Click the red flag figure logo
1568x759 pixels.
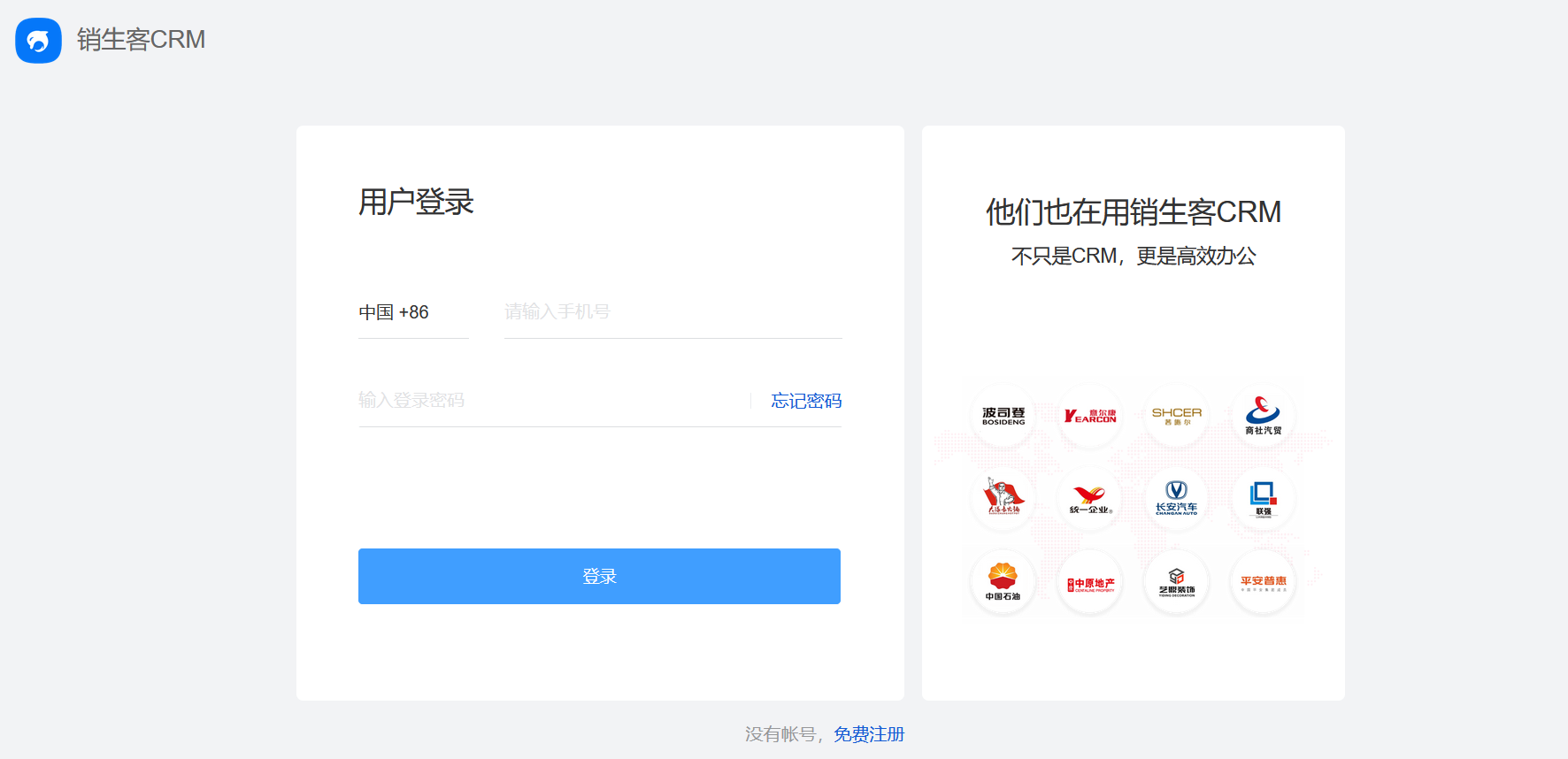pos(1003,498)
